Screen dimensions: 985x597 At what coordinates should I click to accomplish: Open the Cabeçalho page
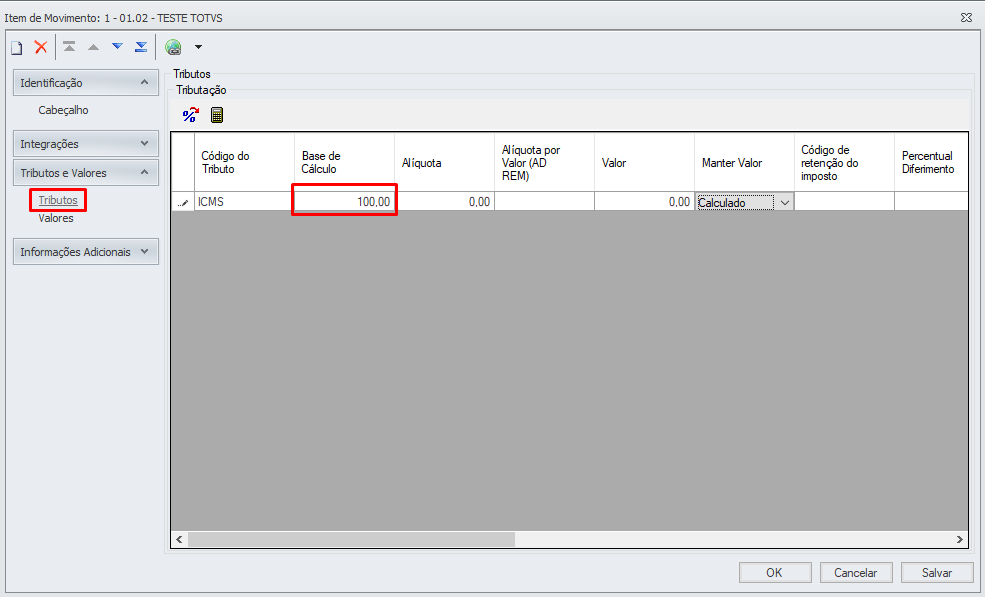tap(63, 110)
